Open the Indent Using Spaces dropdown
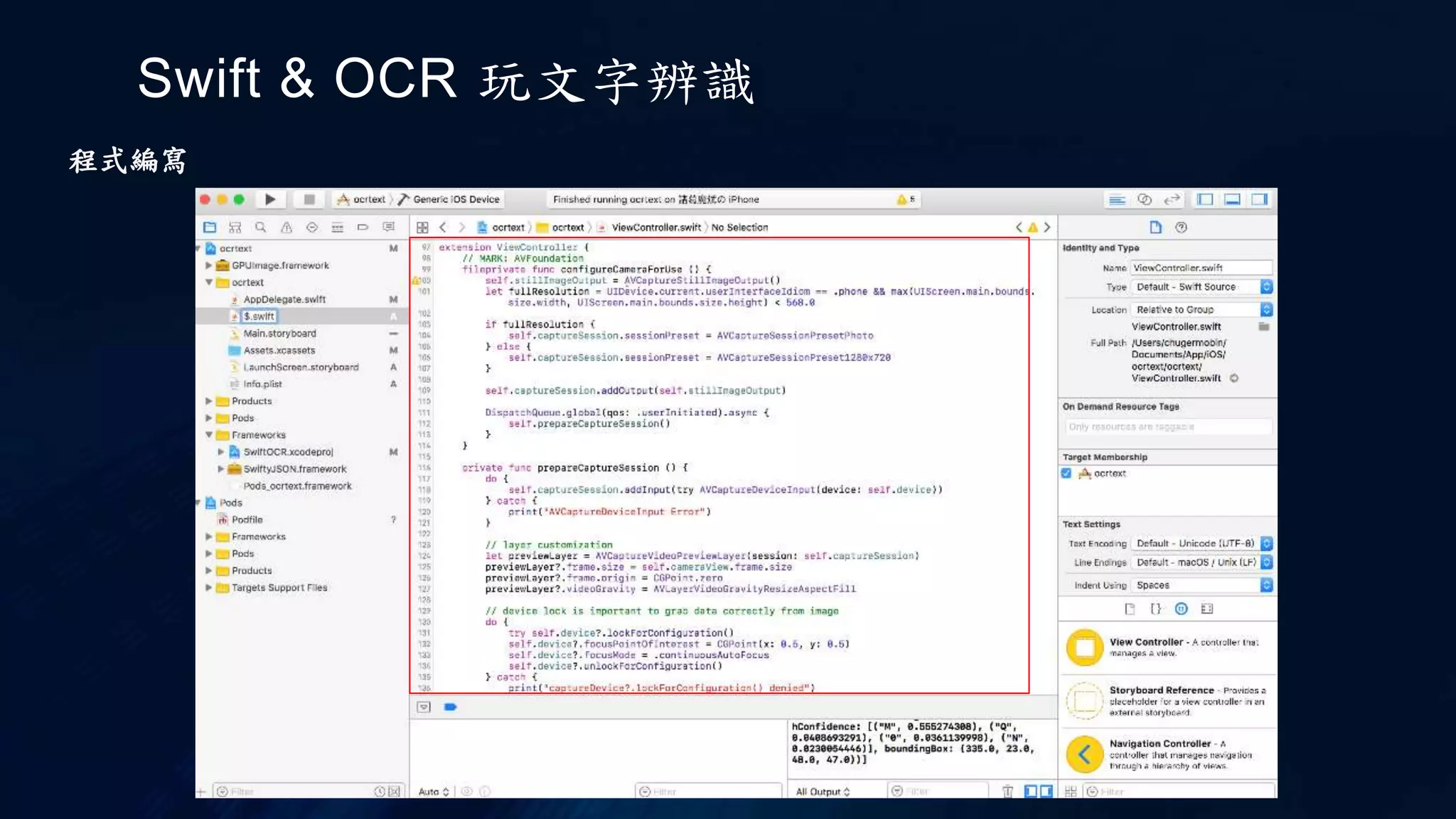1456x819 pixels. point(1201,585)
